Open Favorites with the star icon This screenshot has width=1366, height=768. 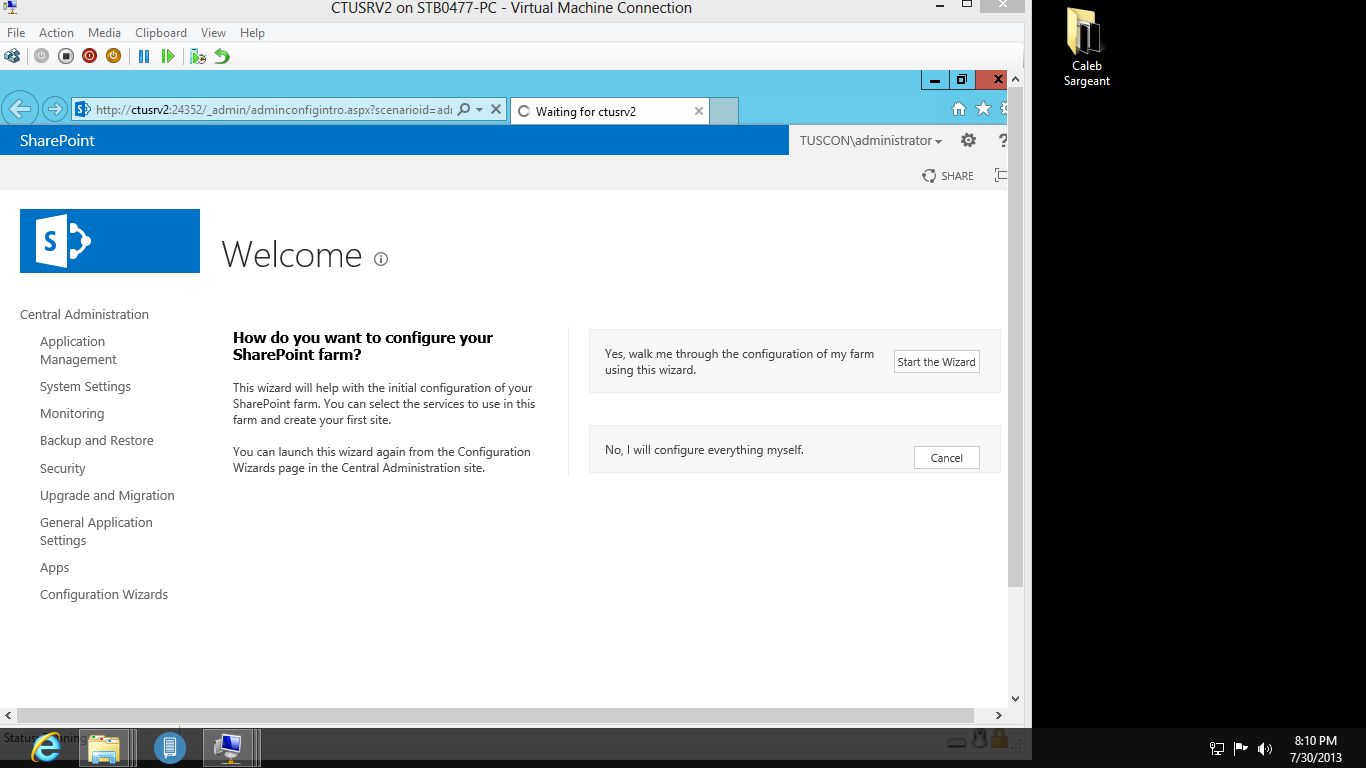pyautogui.click(x=983, y=109)
